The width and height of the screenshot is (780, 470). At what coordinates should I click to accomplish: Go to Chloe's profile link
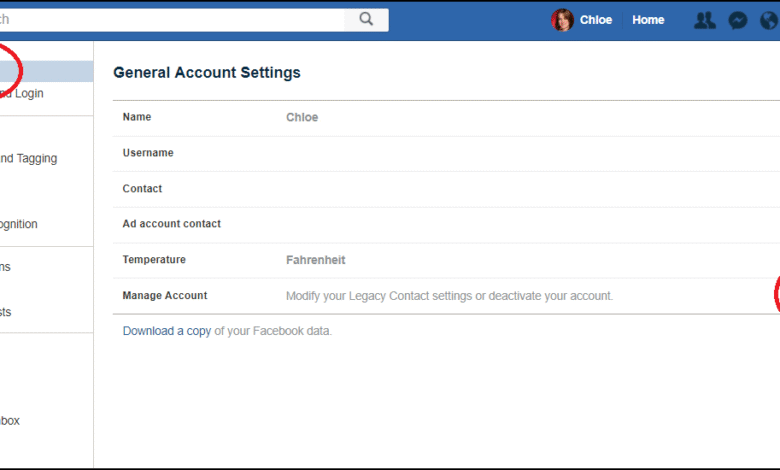pos(595,20)
